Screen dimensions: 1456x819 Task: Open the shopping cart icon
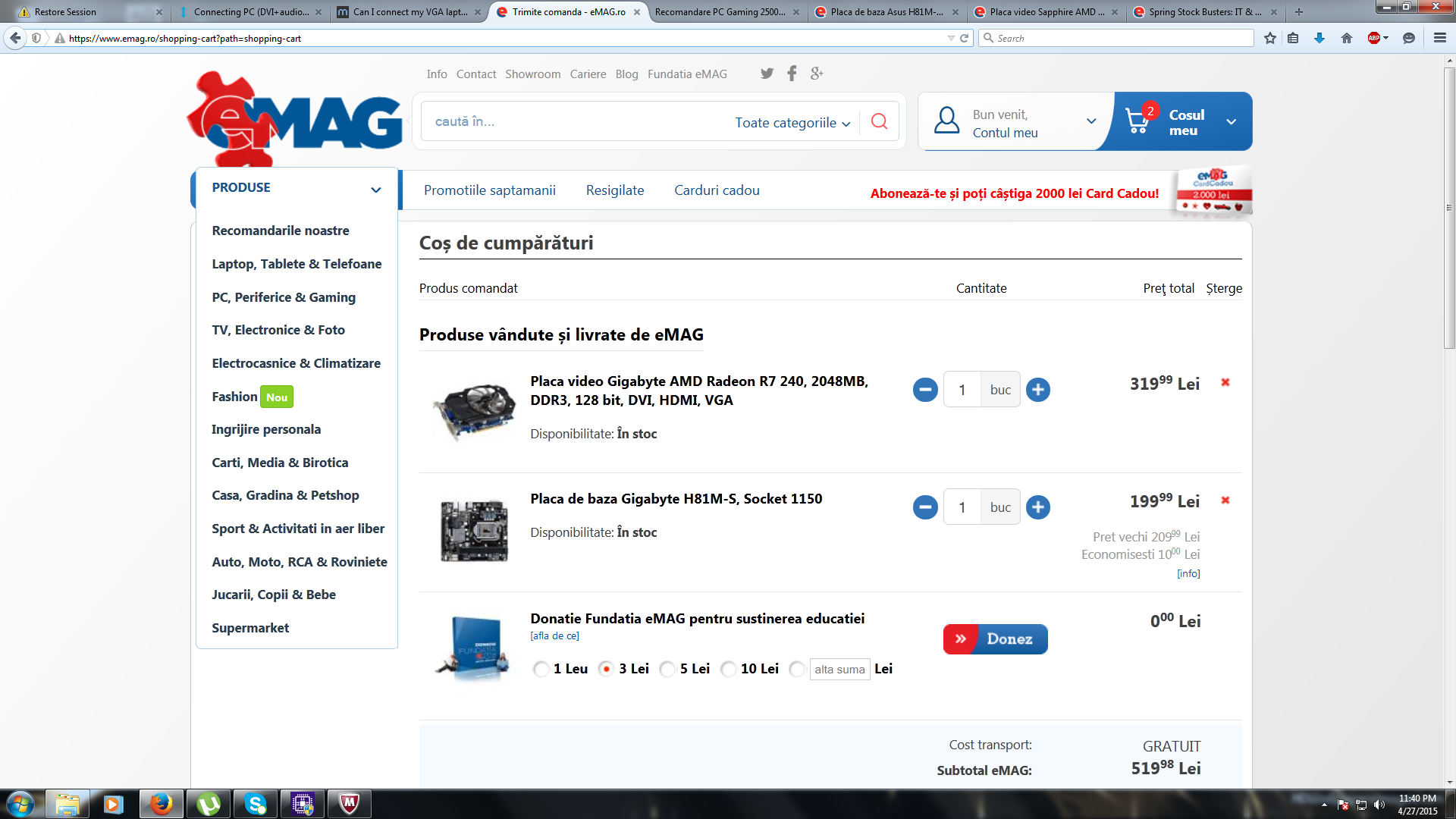pyautogui.click(x=1137, y=121)
